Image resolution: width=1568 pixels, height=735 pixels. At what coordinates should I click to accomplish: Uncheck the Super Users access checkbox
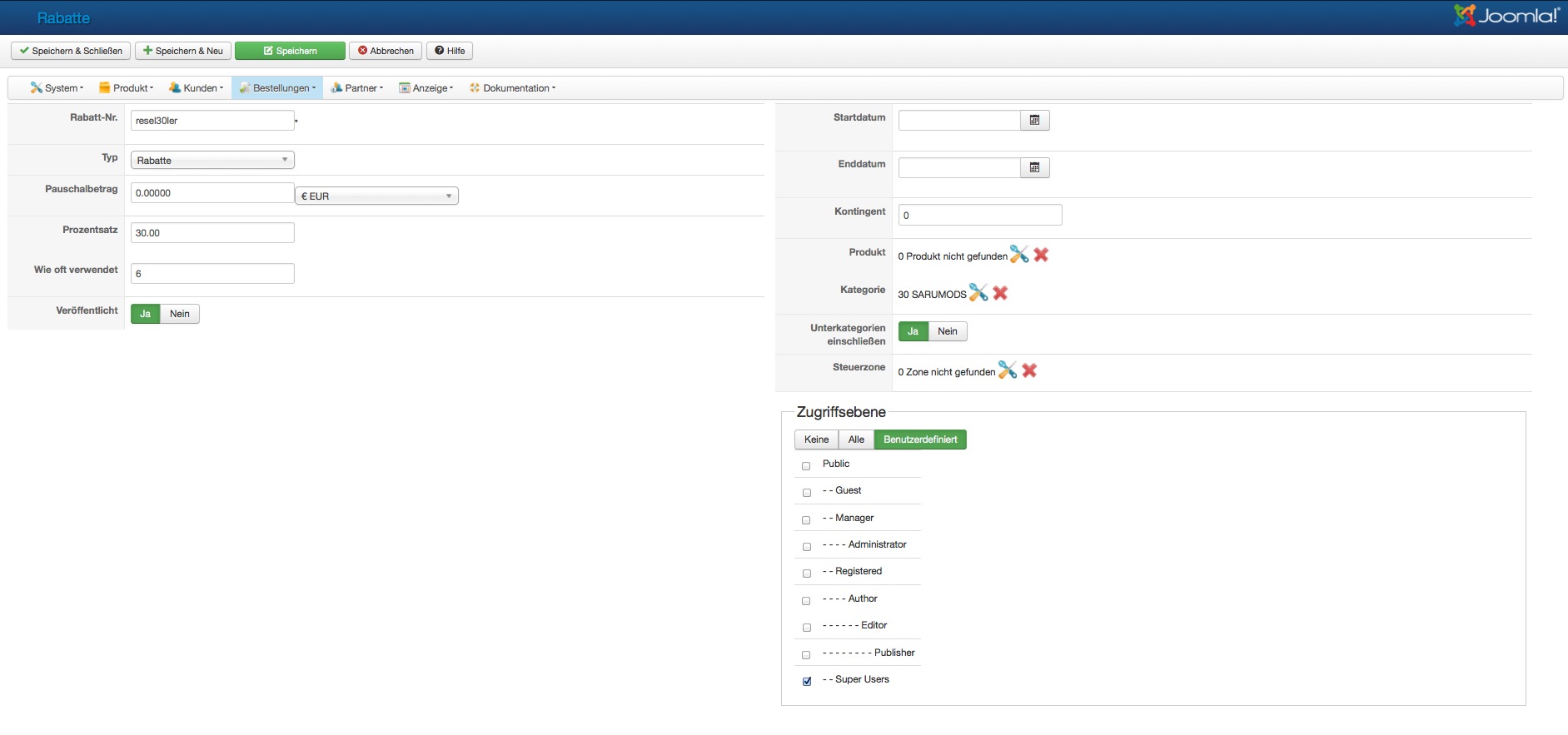[x=806, y=682]
